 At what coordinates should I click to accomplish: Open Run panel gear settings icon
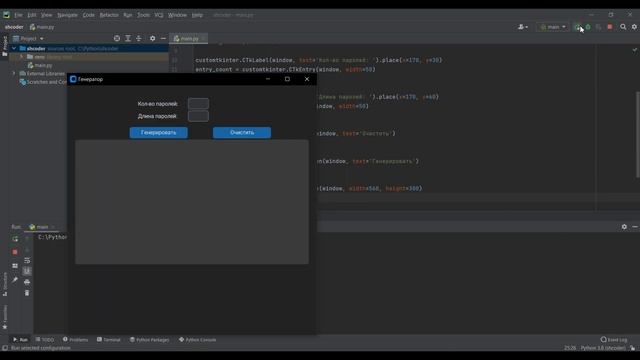pyautogui.click(x=624, y=227)
